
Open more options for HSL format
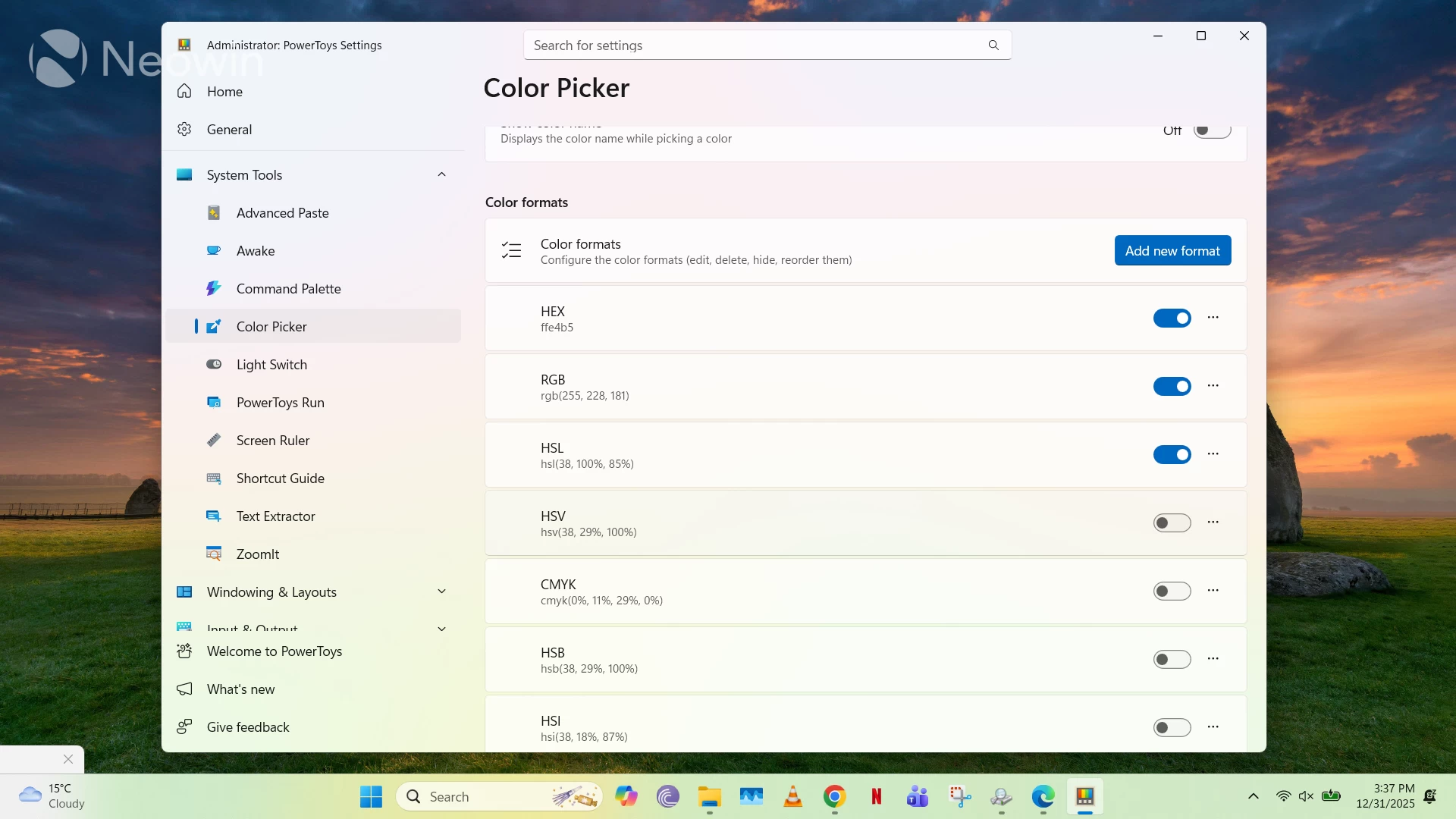[1213, 454]
